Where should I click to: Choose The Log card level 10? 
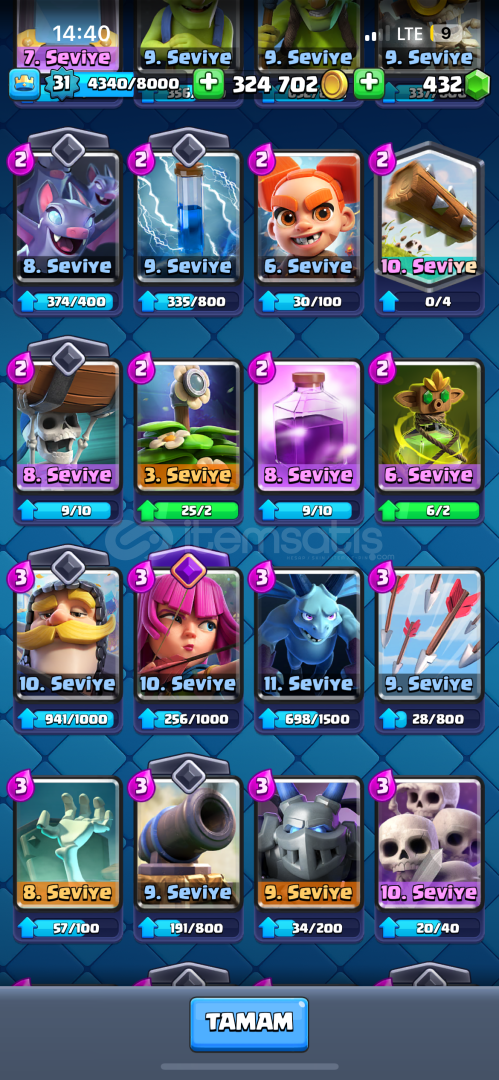pos(429,217)
